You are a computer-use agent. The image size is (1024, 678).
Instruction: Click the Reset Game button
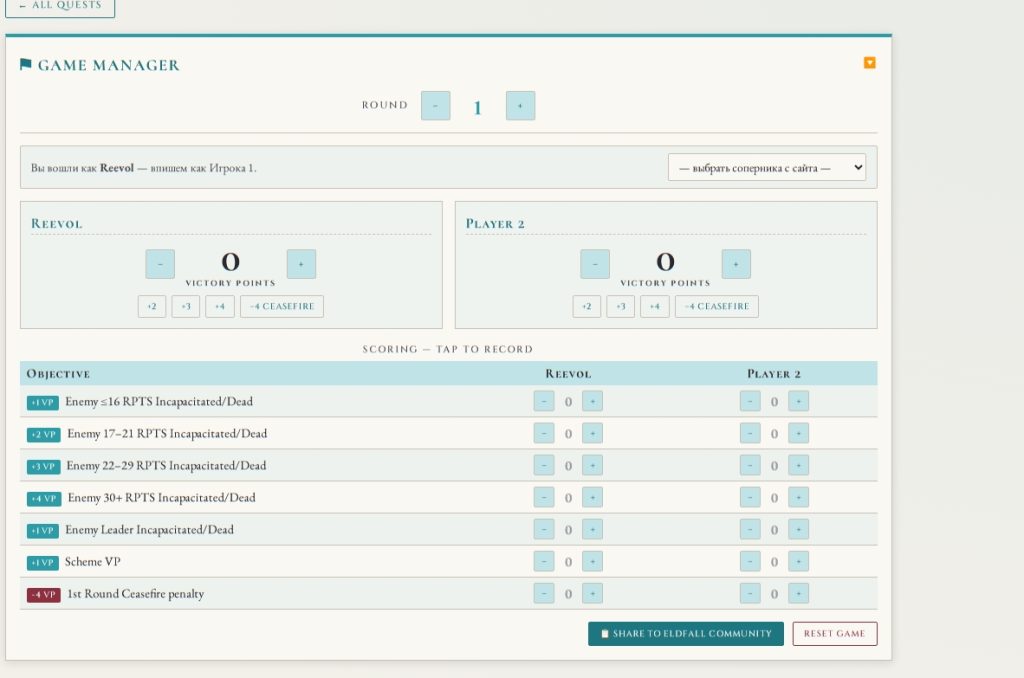[x=835, y=634]
